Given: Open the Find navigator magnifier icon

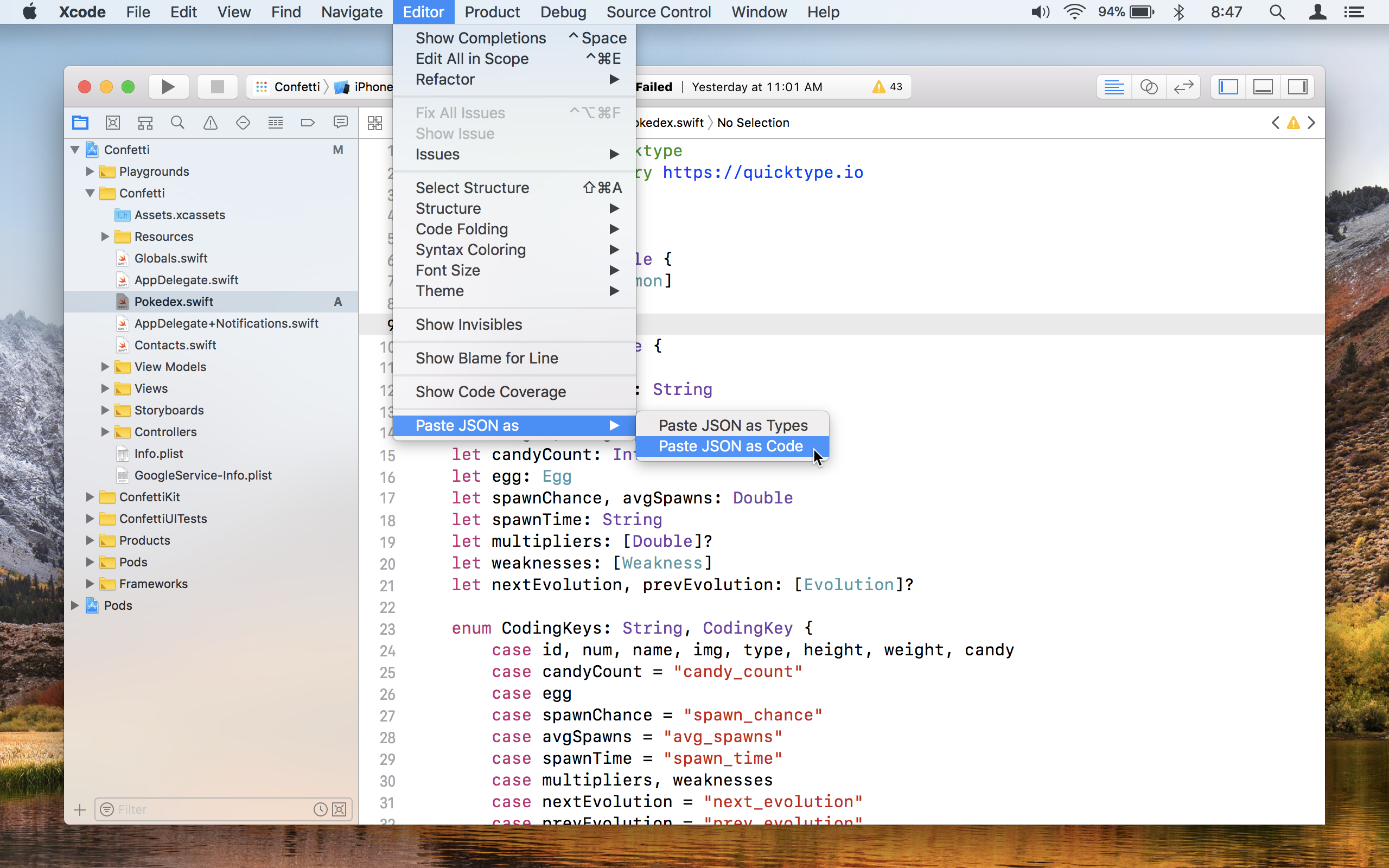Looking at the screenshot, I should (177, 122).
